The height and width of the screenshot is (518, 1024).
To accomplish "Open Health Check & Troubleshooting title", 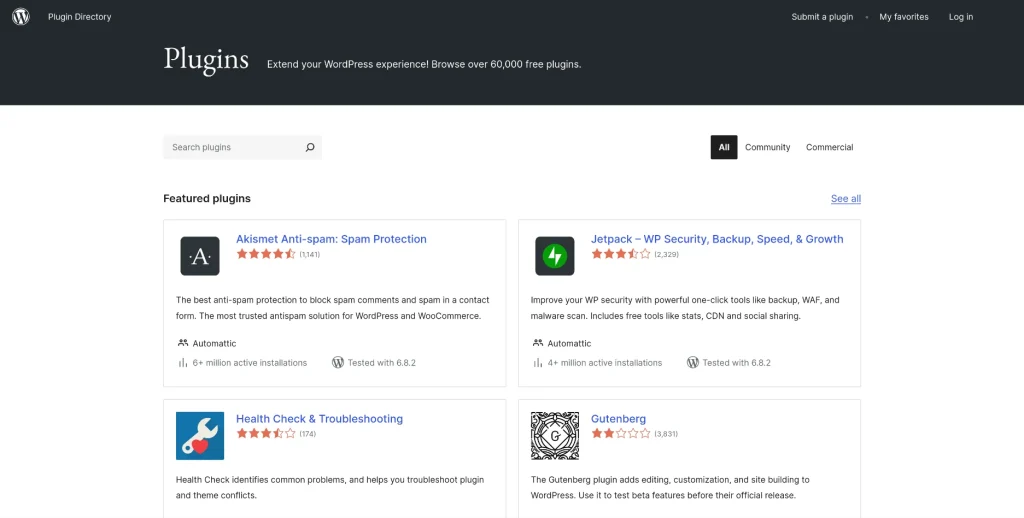I will pos(319,419).
